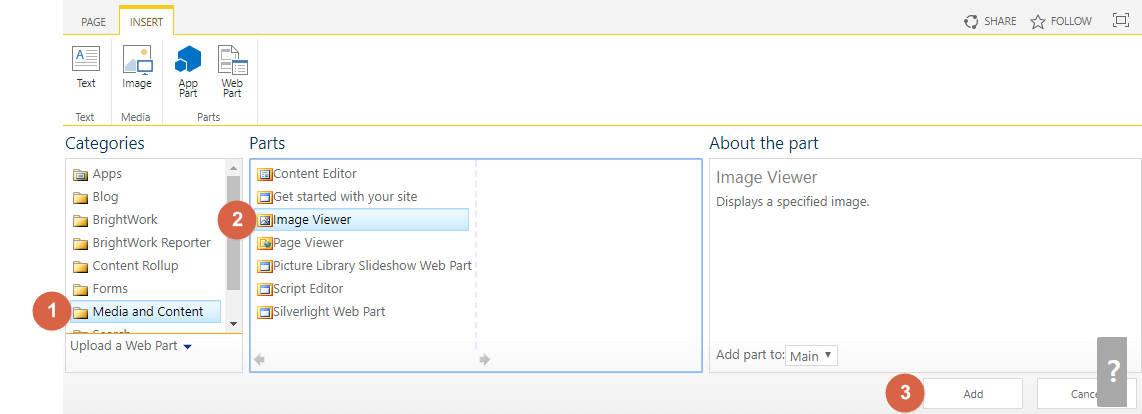Click the Image insert icon
Image resolution: width=1142 pixels, height=414 pixels.
point(137,60)
